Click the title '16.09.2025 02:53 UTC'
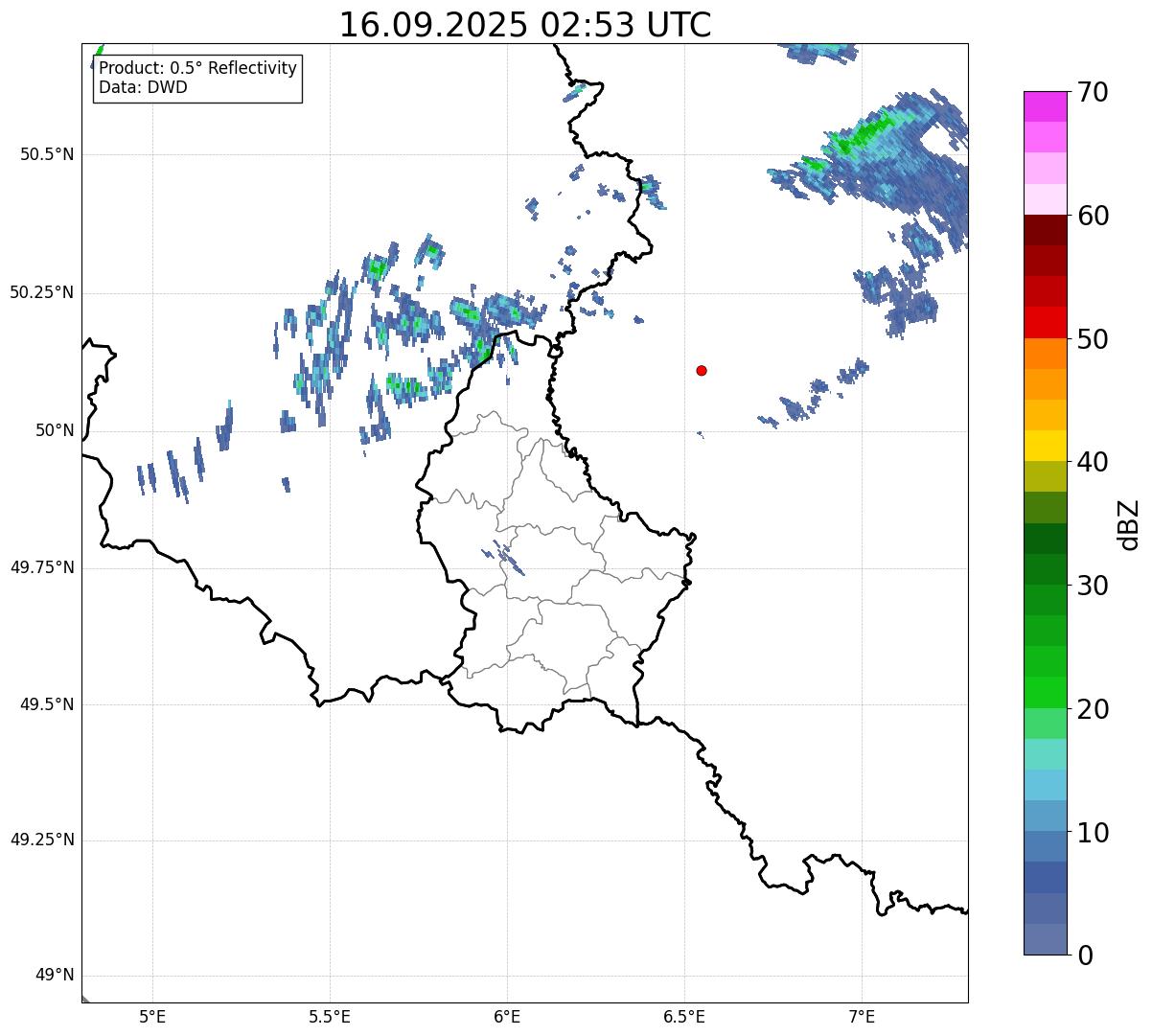This screenshot has height=1036, width=1152. 525,25
